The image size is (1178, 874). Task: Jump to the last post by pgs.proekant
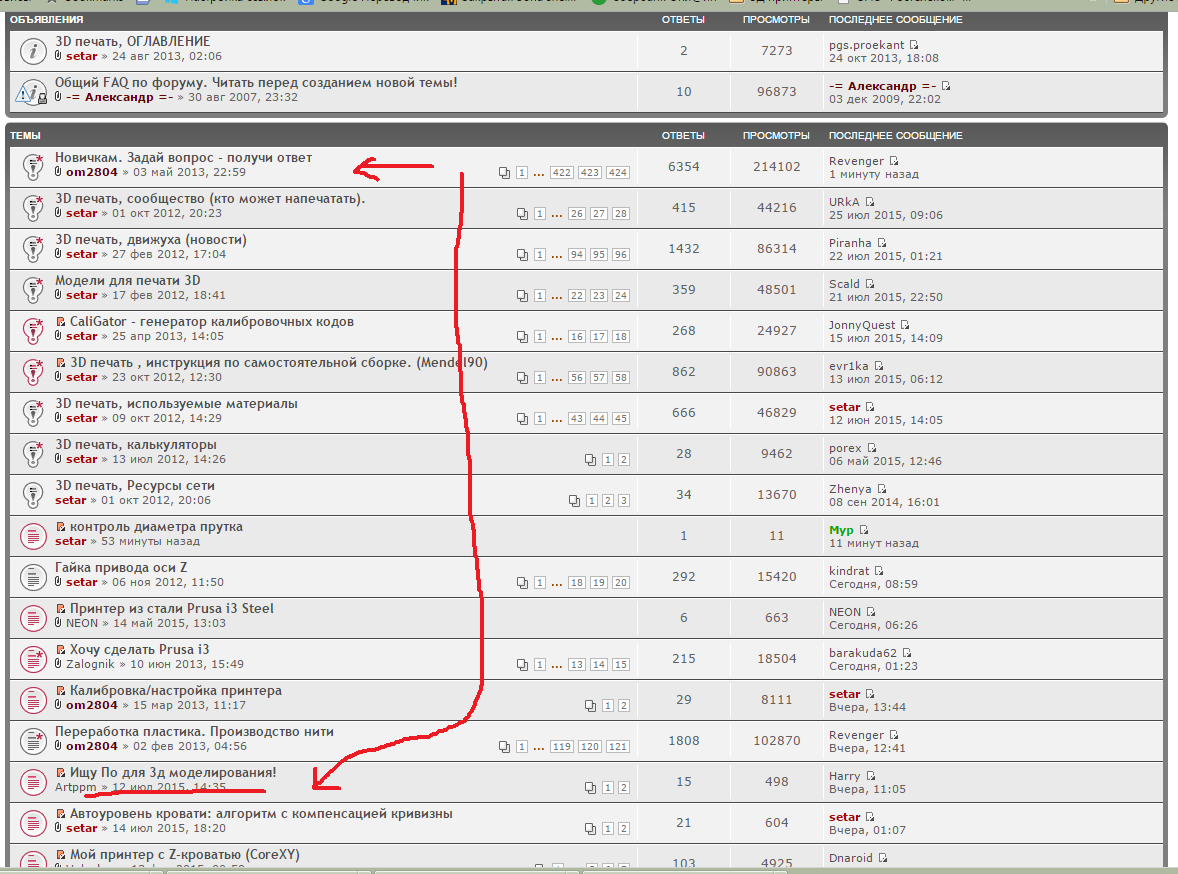(914, 45)
